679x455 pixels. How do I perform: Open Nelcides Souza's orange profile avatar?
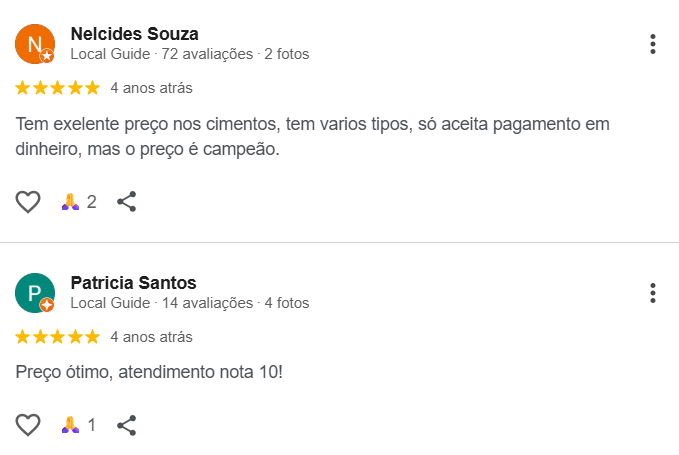[34, 43]
